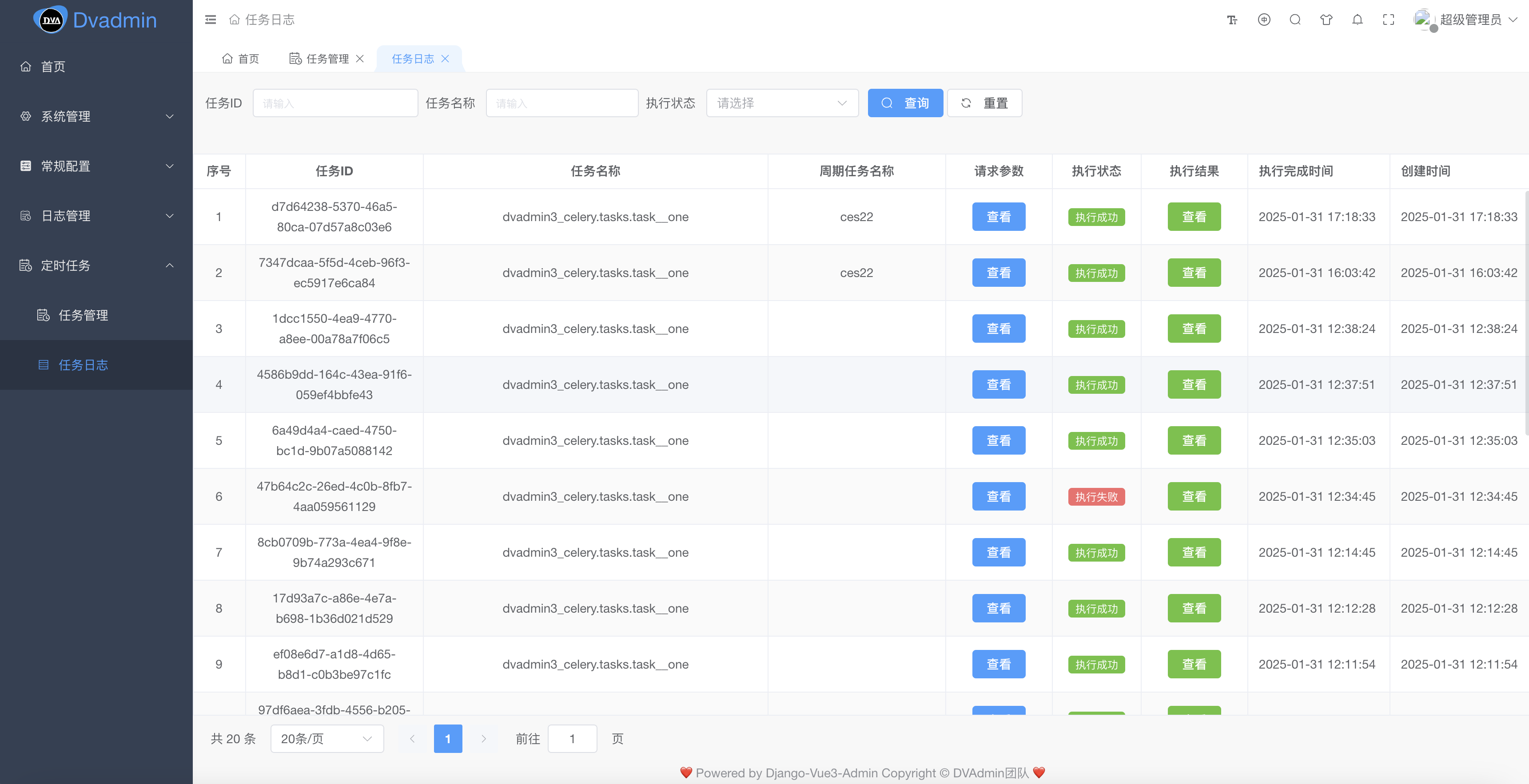Expand the 系统管理 sidebar menu

(96, 116)
